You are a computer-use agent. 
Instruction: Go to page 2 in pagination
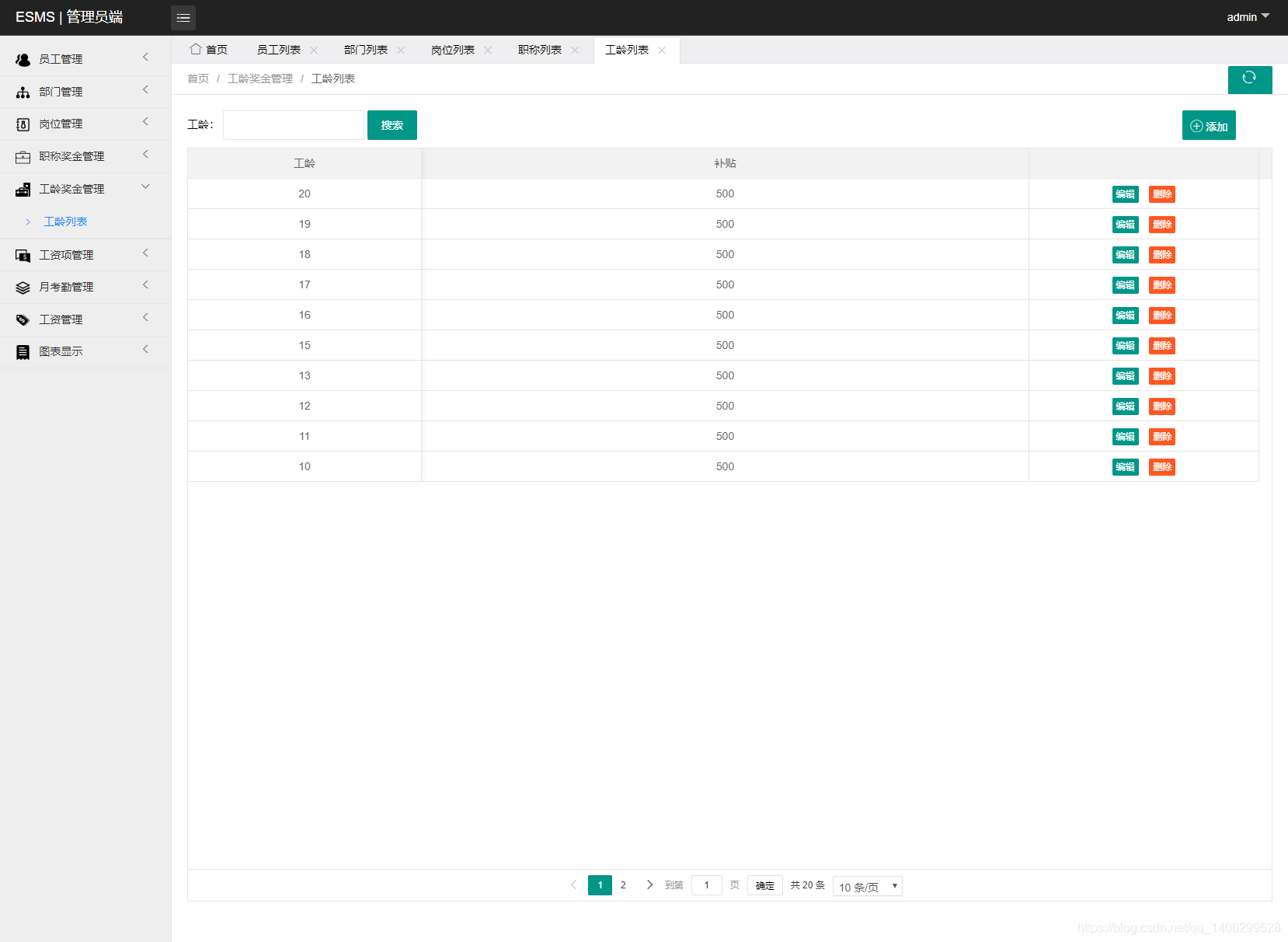click(x=623, y=885)
